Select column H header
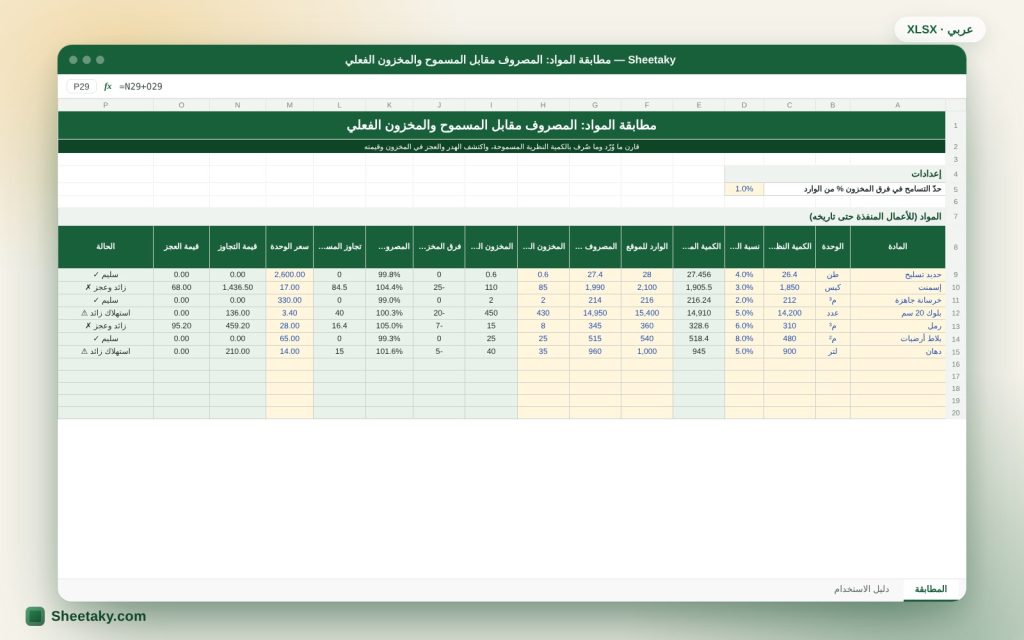This screenshot has width=1024, height=640. point(543,105)
